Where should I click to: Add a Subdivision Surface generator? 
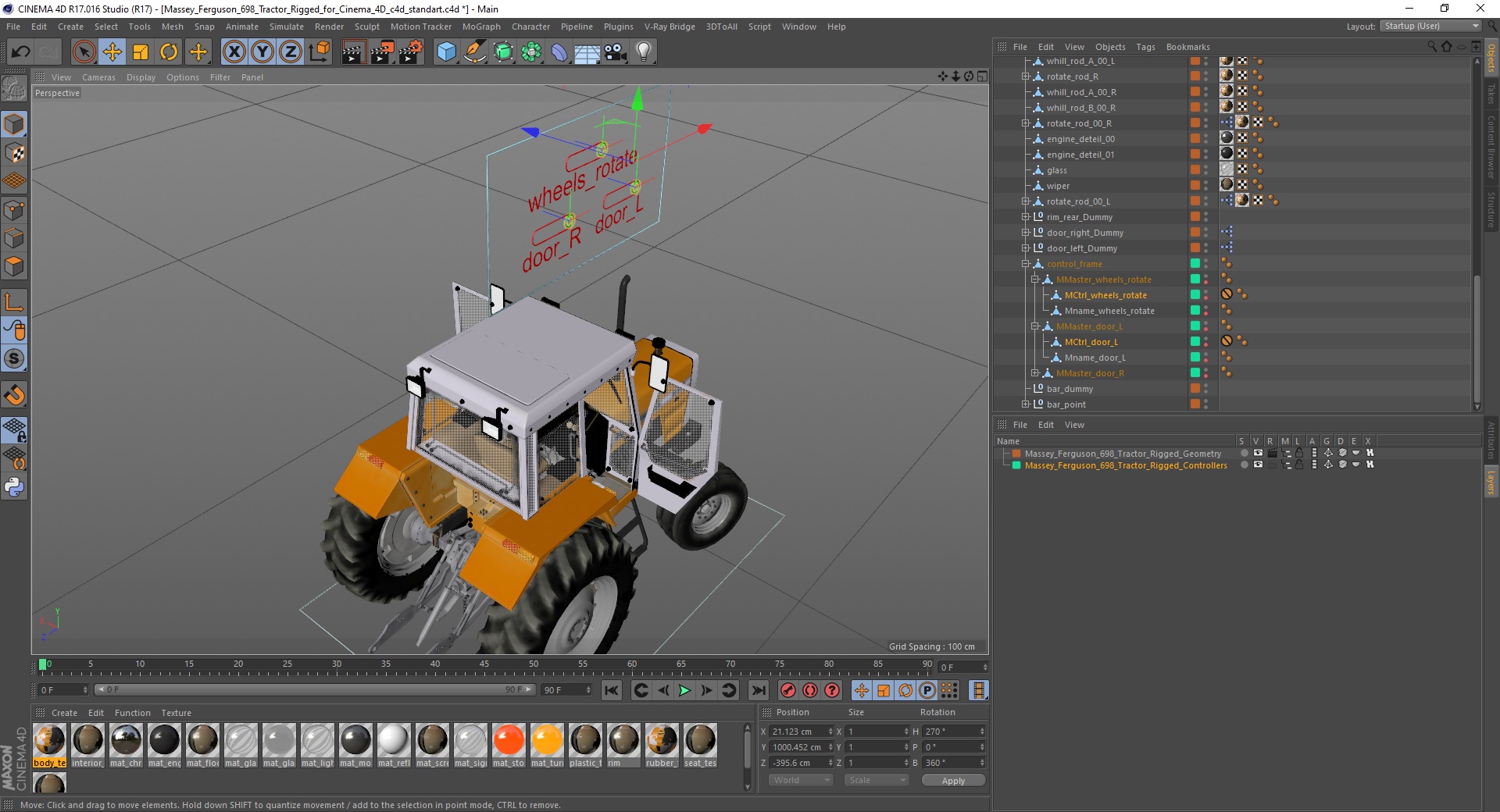point(503,52)
